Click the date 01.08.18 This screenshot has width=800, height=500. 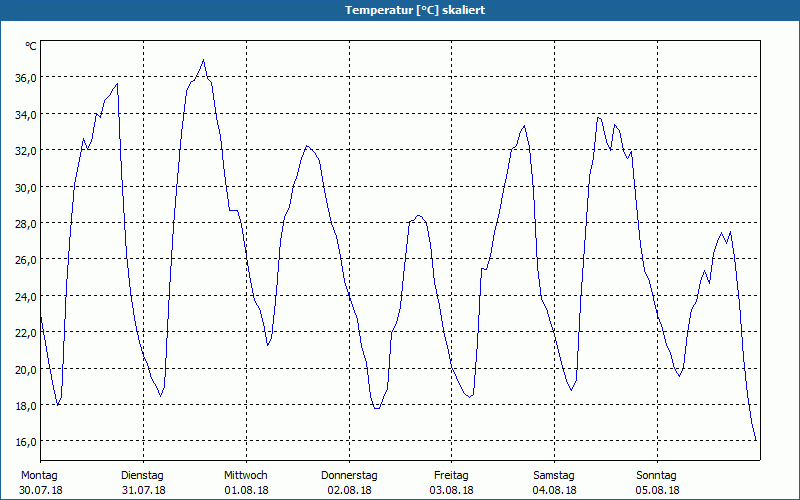click(246, 490)
